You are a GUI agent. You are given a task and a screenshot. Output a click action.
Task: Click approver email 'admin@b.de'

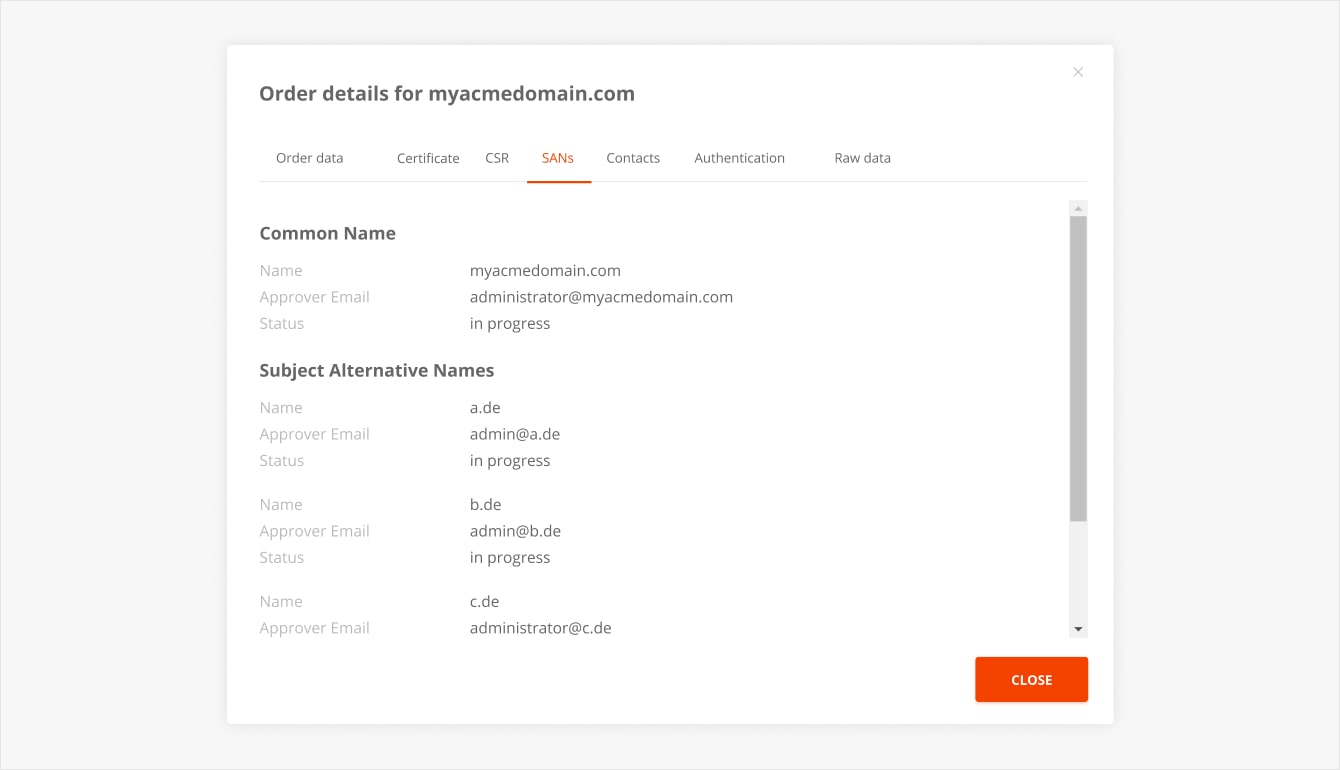click(x=515, y=531)
